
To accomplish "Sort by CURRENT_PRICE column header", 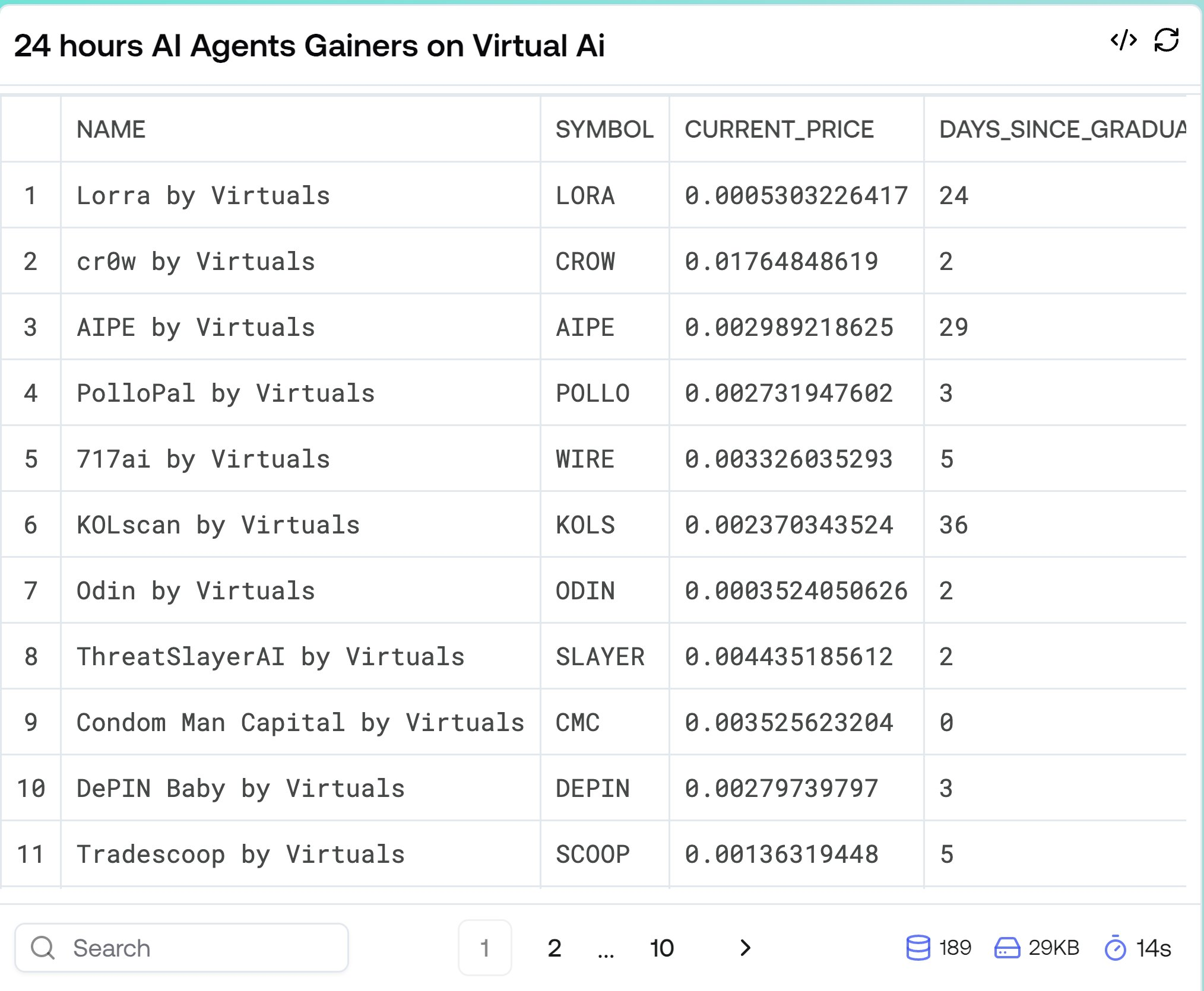I will tap(780, 129).
